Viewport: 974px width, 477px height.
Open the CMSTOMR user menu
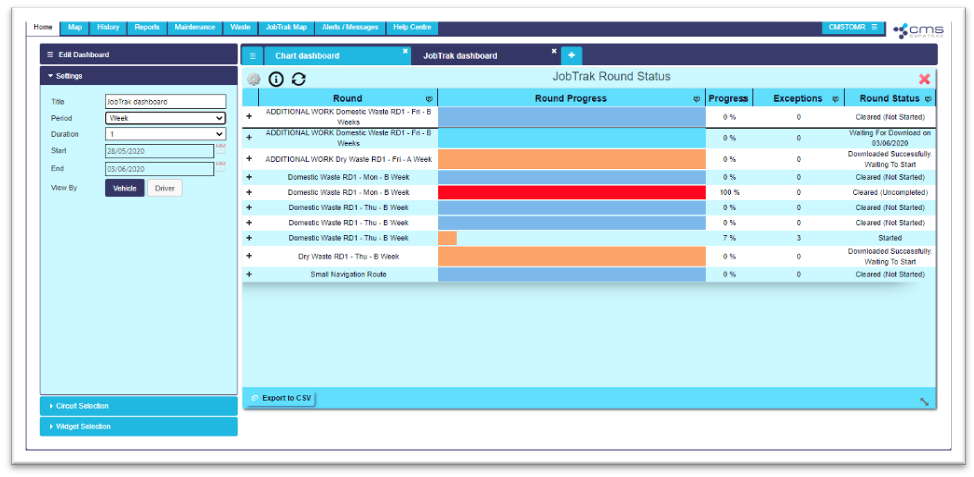(853, 27)
